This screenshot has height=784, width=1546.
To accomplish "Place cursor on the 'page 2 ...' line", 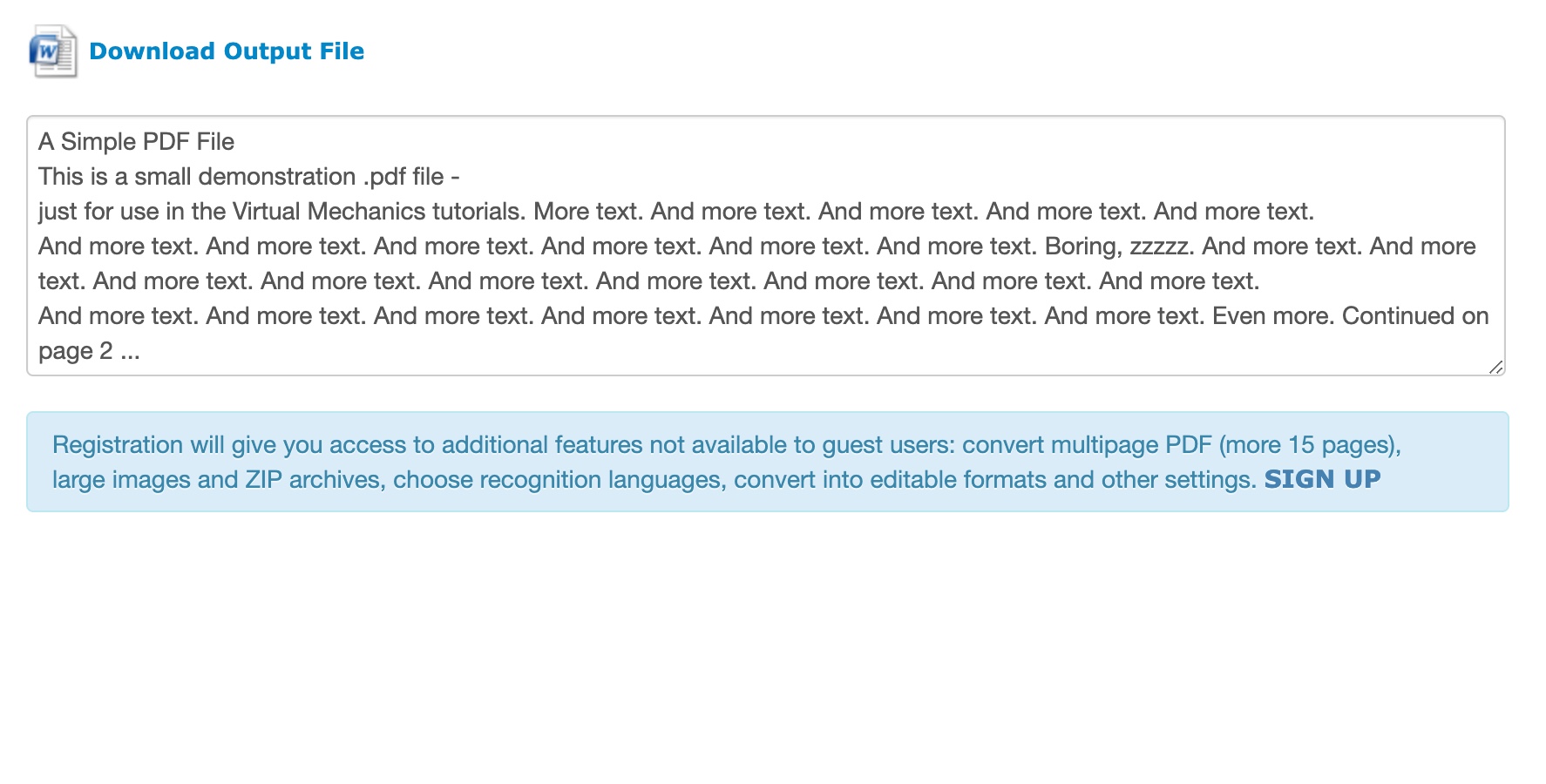I will 89,351.
